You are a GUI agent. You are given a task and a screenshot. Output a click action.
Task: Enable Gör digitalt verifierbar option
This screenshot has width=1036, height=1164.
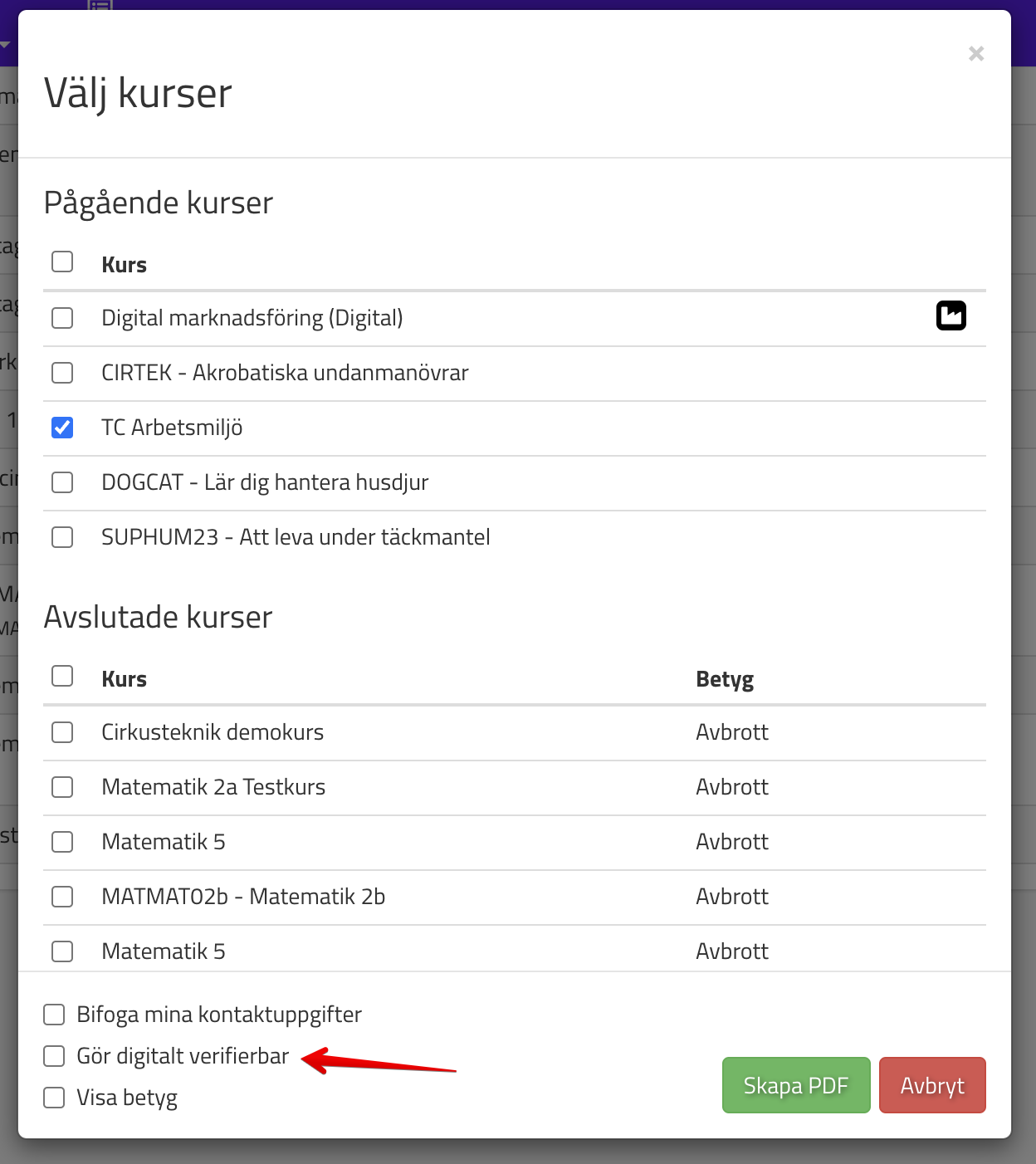click(x=54, y=1056)
